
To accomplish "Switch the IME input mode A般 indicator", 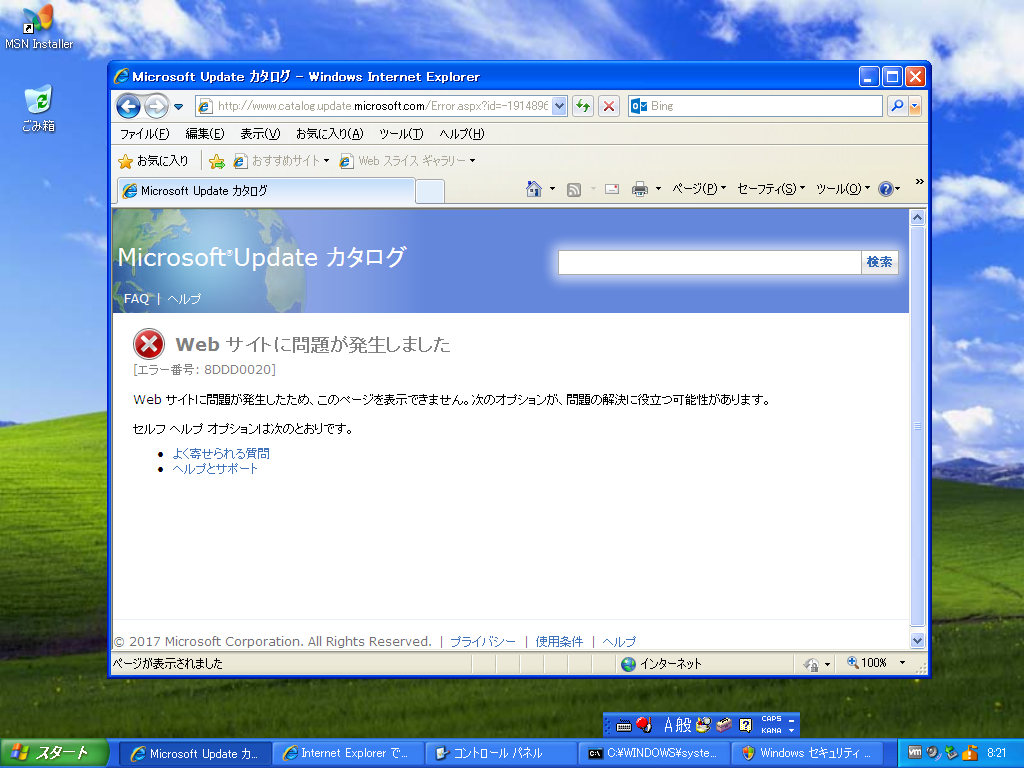I will click(680, 722).
